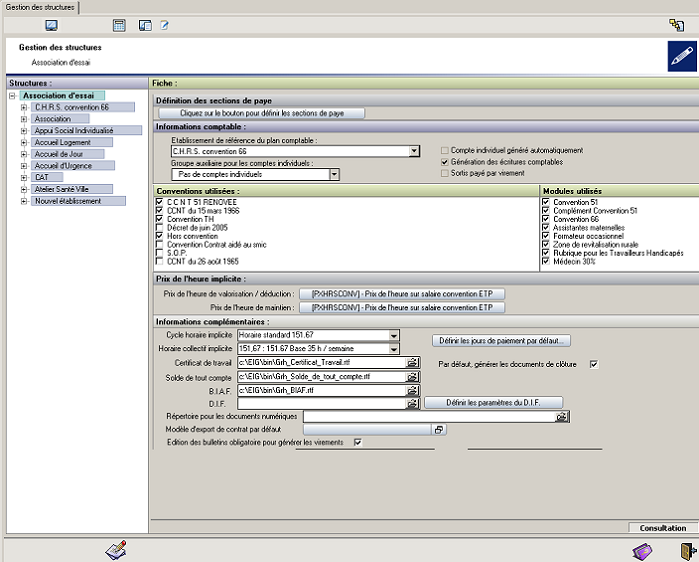
Task: Select Atelier Santé Ville in structures tree
Action: (63, 189)
